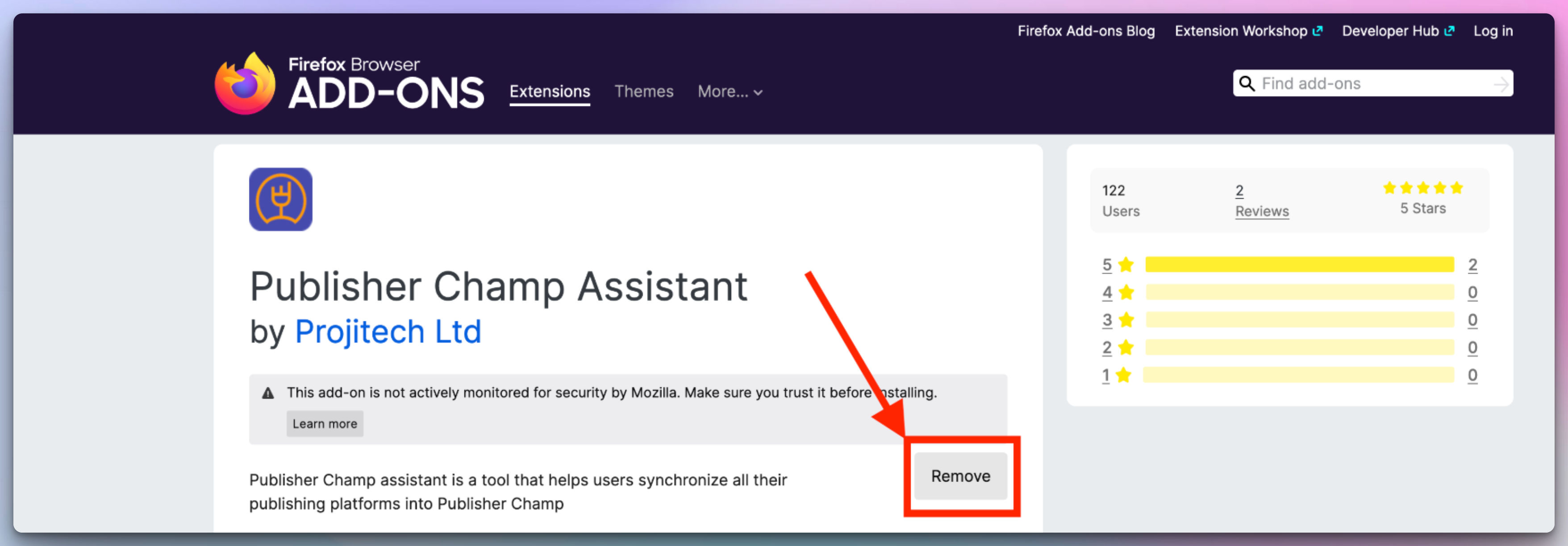The height and width of the screenshot is (546, 1568).
Task: Click the Firefox Browser ADD-ONS title
Action: [386, 83]
